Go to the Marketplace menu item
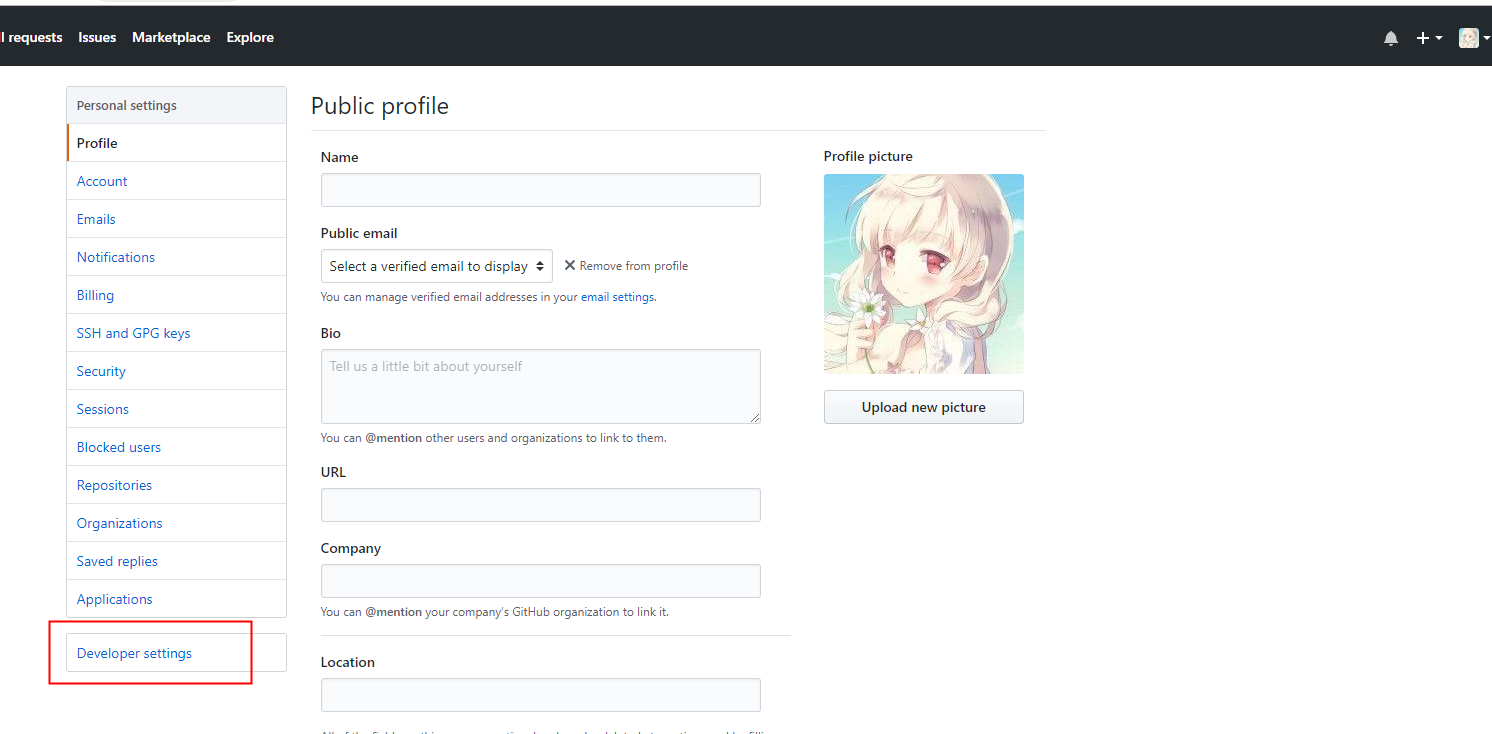This screenshot has width=1492, height=734. (x=171, y=37)
